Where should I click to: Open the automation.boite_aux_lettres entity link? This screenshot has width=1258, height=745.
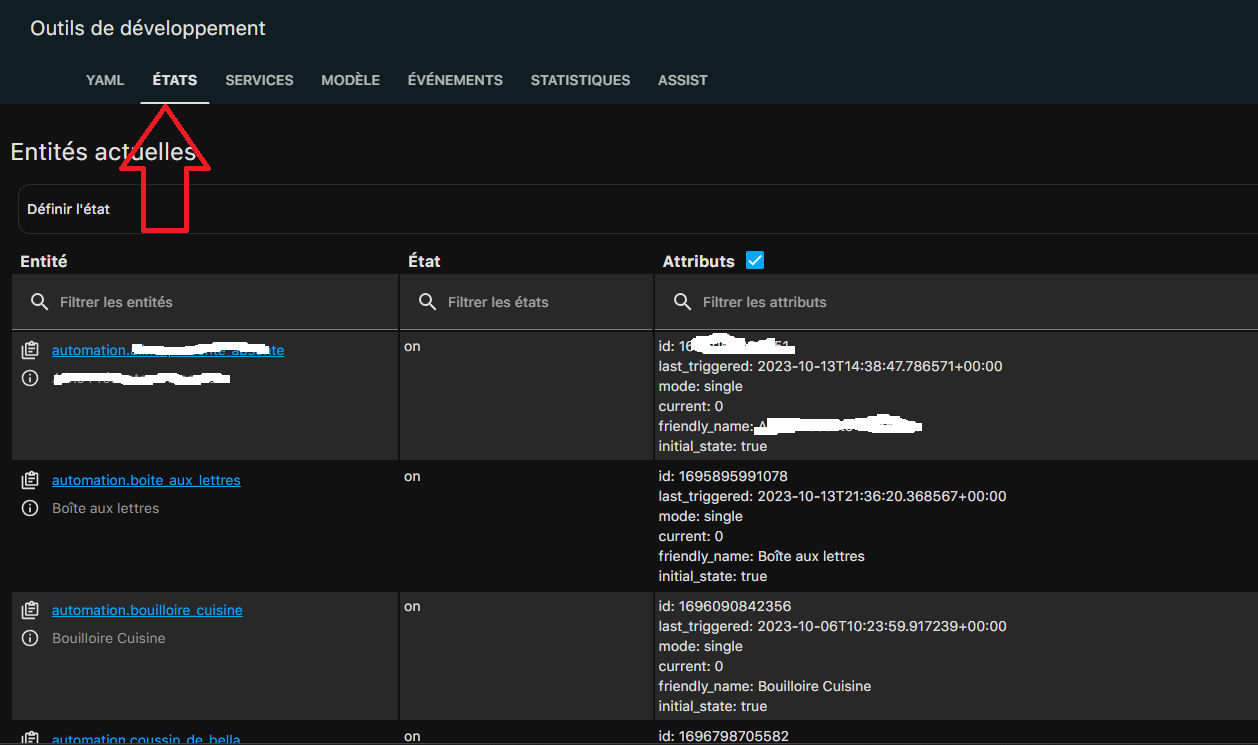point(146,481)
